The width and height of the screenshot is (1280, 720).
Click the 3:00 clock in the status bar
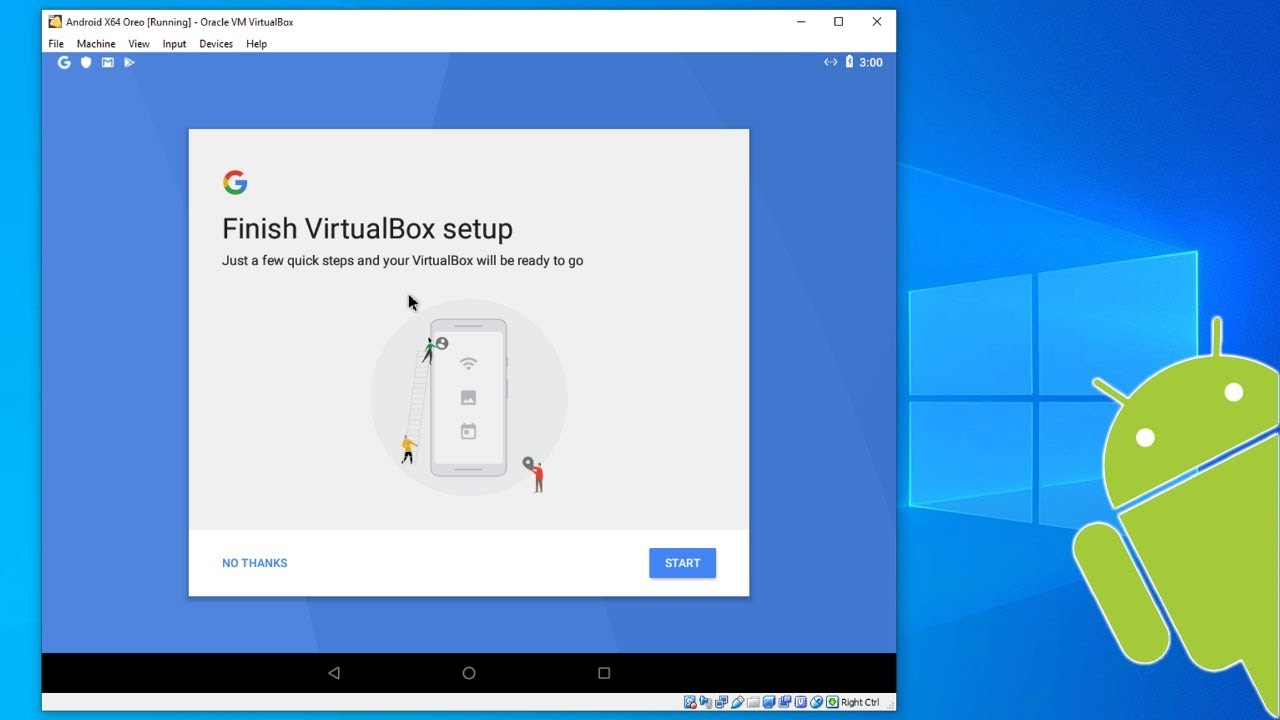click(869, 62)
